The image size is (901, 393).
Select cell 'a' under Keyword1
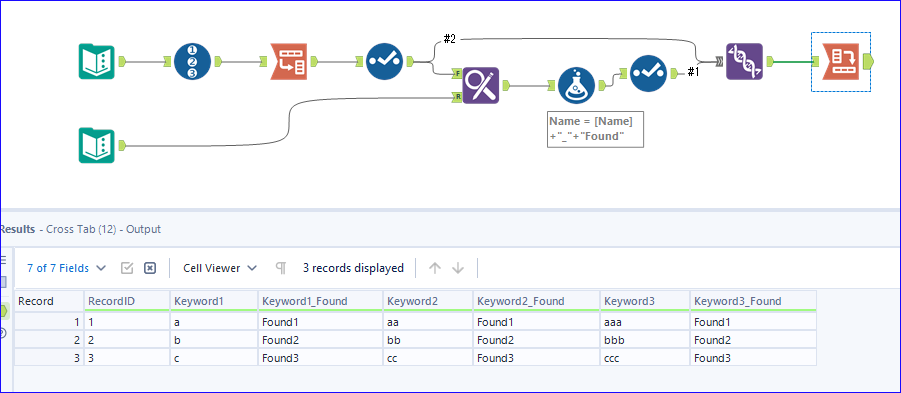(214, 322)
